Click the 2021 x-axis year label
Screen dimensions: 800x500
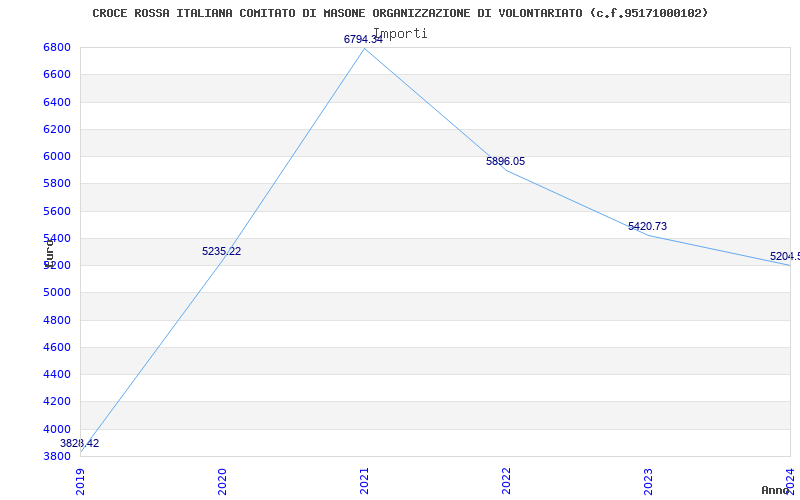[x=364, y=481]
